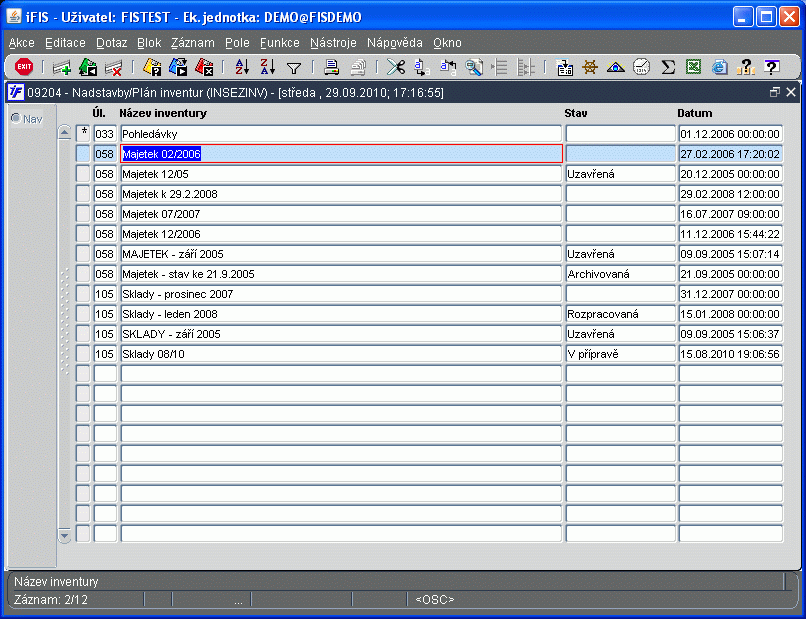Toggle marker box for Sklady - leden 2008 row
806x619 pixels.
click(x=83, y=314)
